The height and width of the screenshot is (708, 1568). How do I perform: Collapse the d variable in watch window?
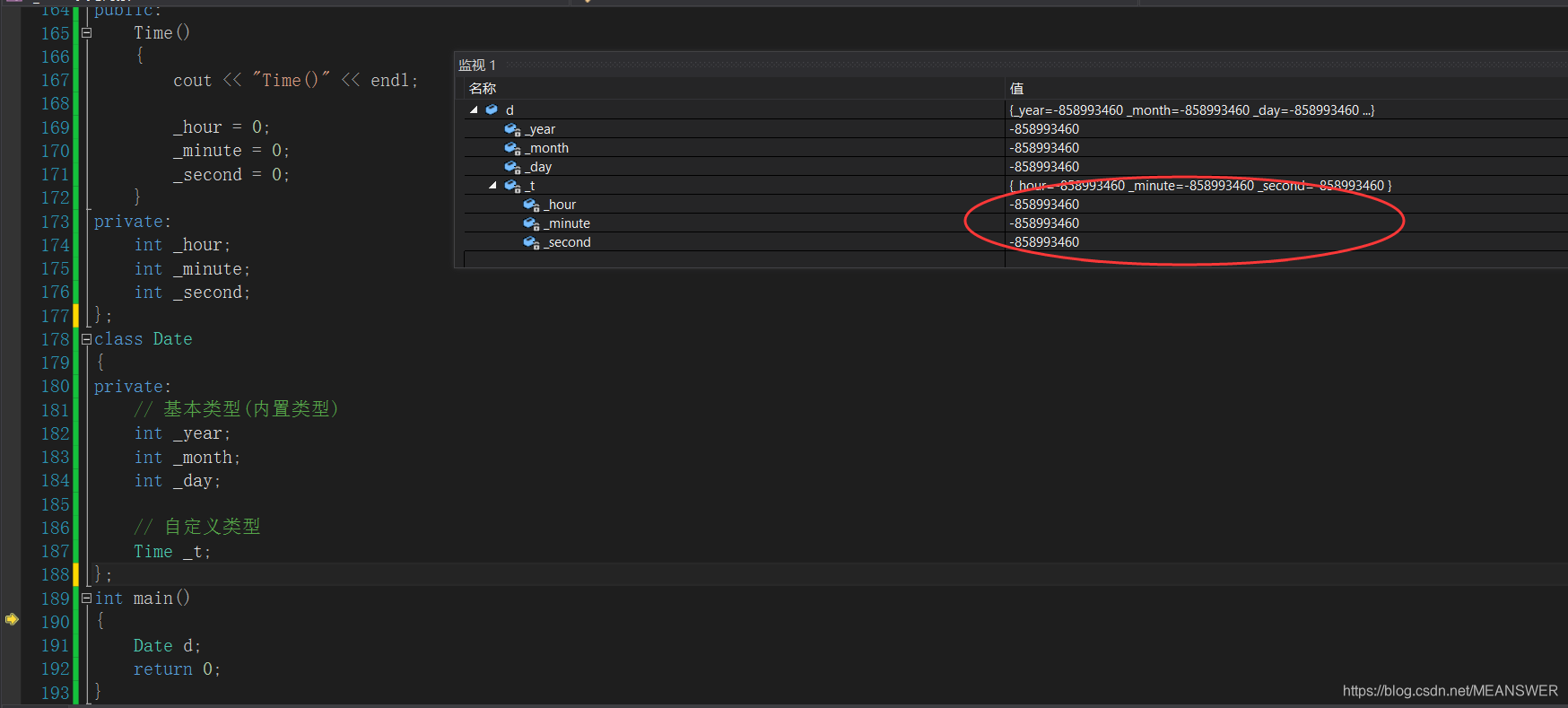(474, 109)
